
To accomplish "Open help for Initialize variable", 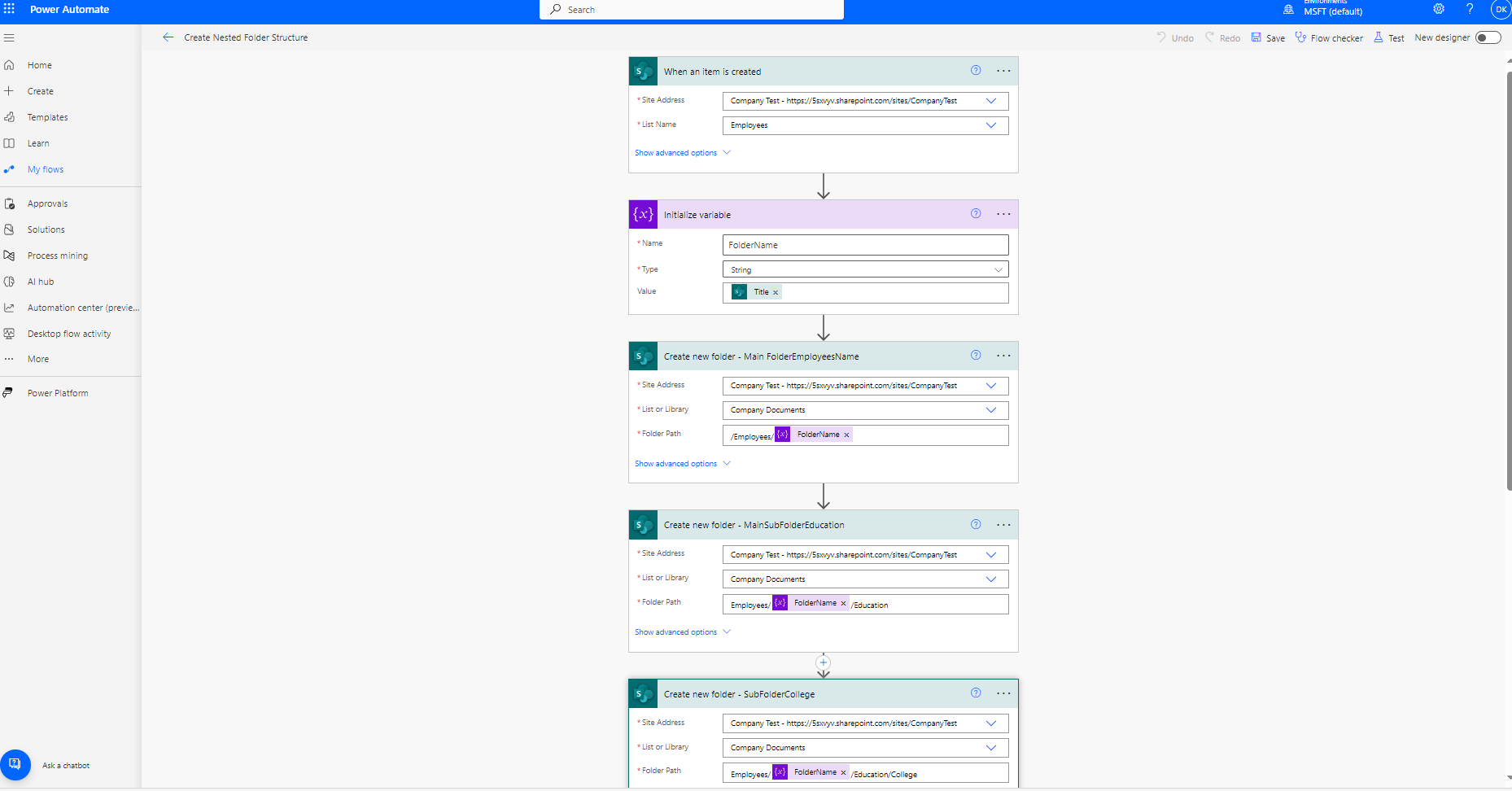I will tap(976, 214).
